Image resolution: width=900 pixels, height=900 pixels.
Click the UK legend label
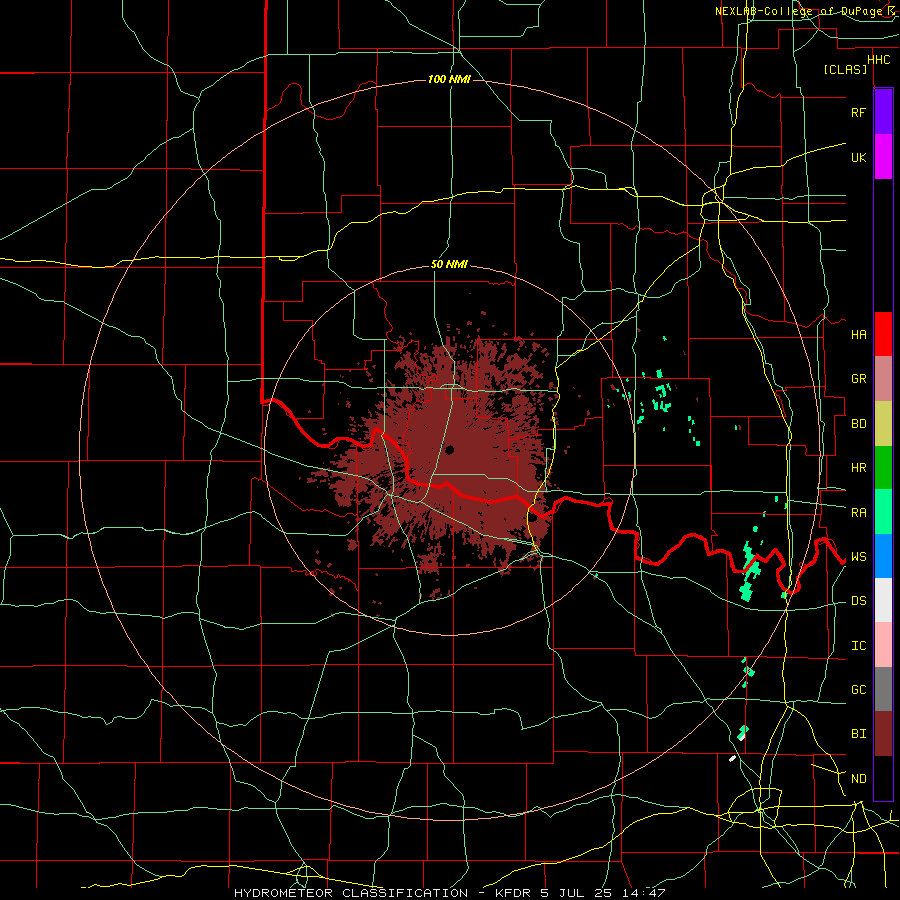coord(858,157)
